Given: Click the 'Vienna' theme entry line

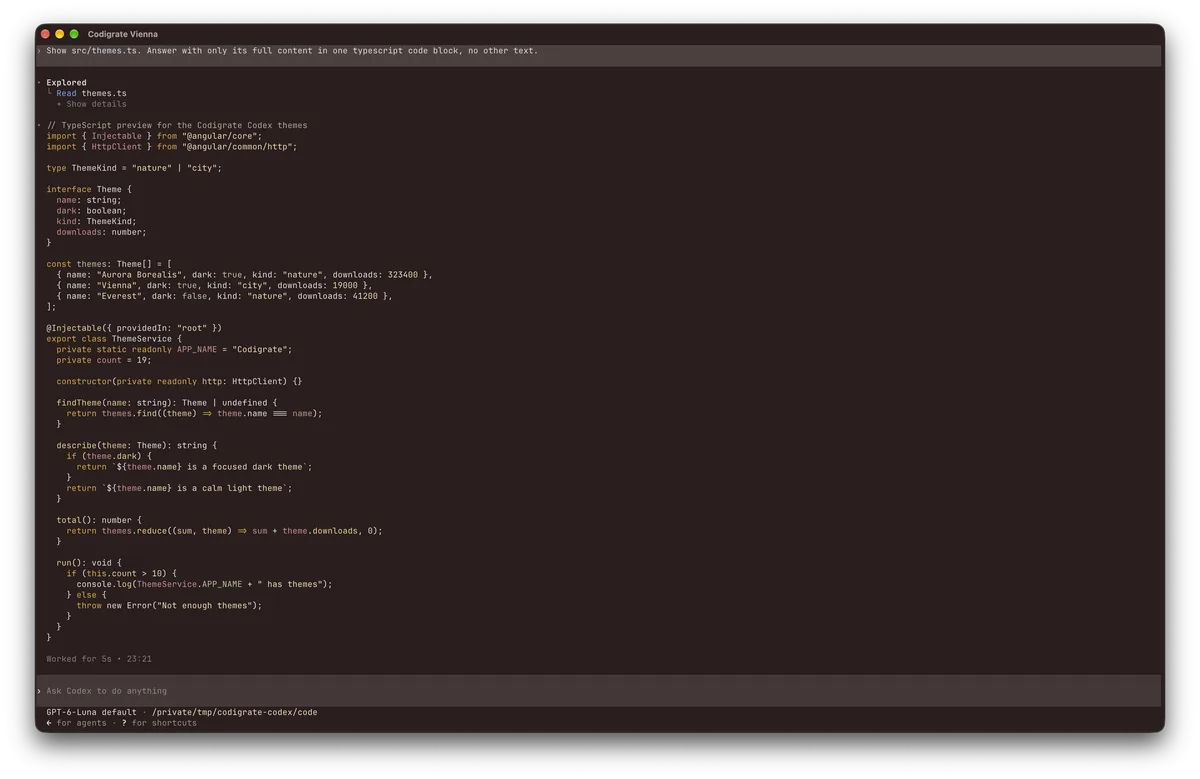Looking at the screenshot, I should 215,286.
